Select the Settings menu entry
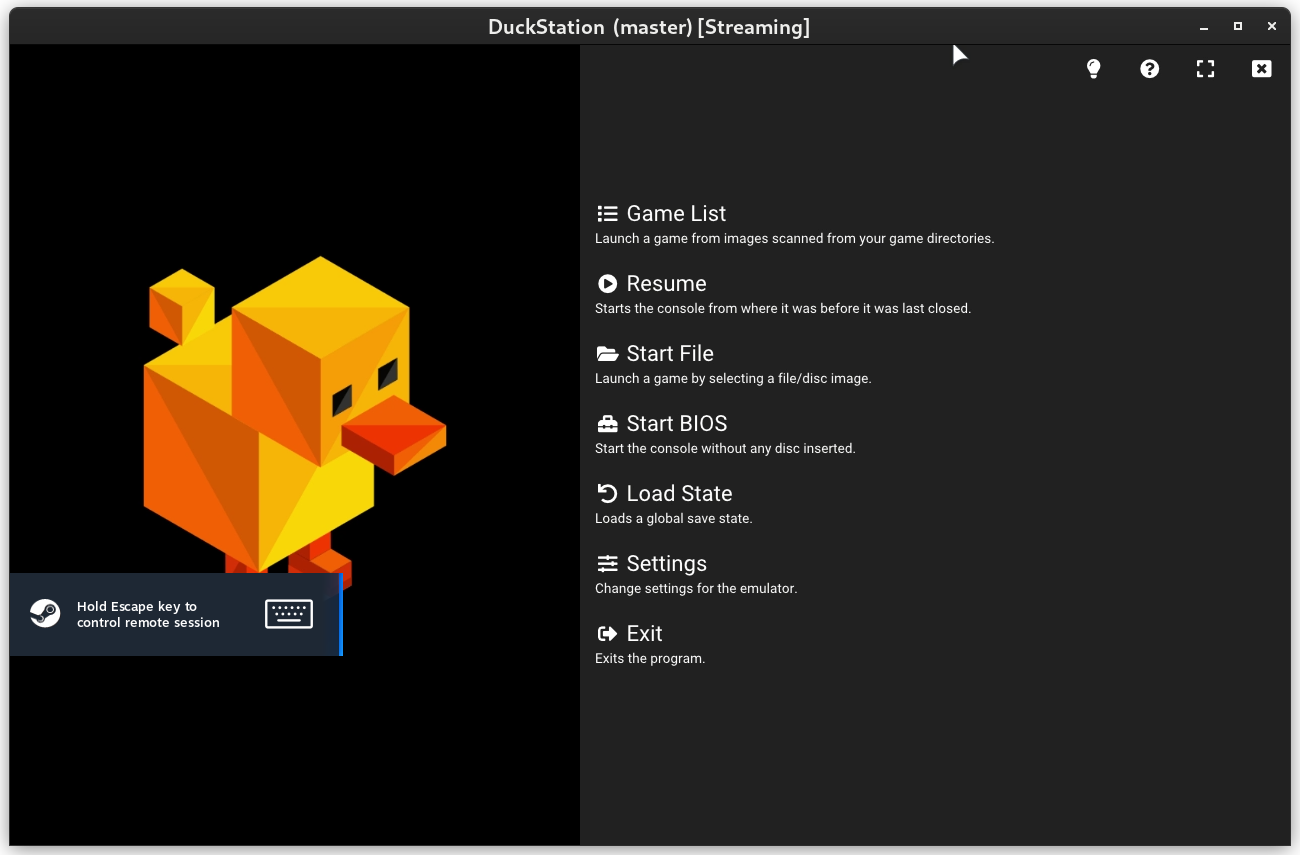 coord(666,563)
